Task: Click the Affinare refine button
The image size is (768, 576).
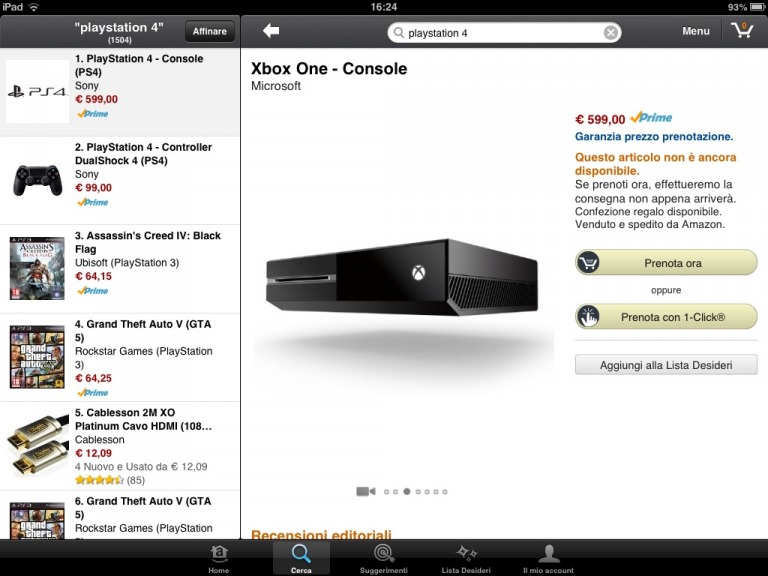Action: click(x=210, y=31)
